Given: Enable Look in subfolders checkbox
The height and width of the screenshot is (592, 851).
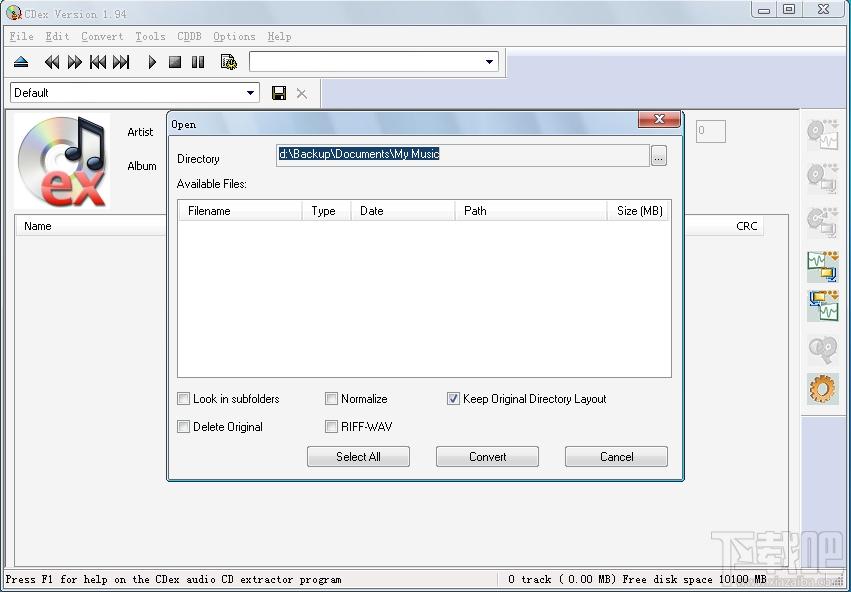Looking at the screenshot, I should coord(183,399).
